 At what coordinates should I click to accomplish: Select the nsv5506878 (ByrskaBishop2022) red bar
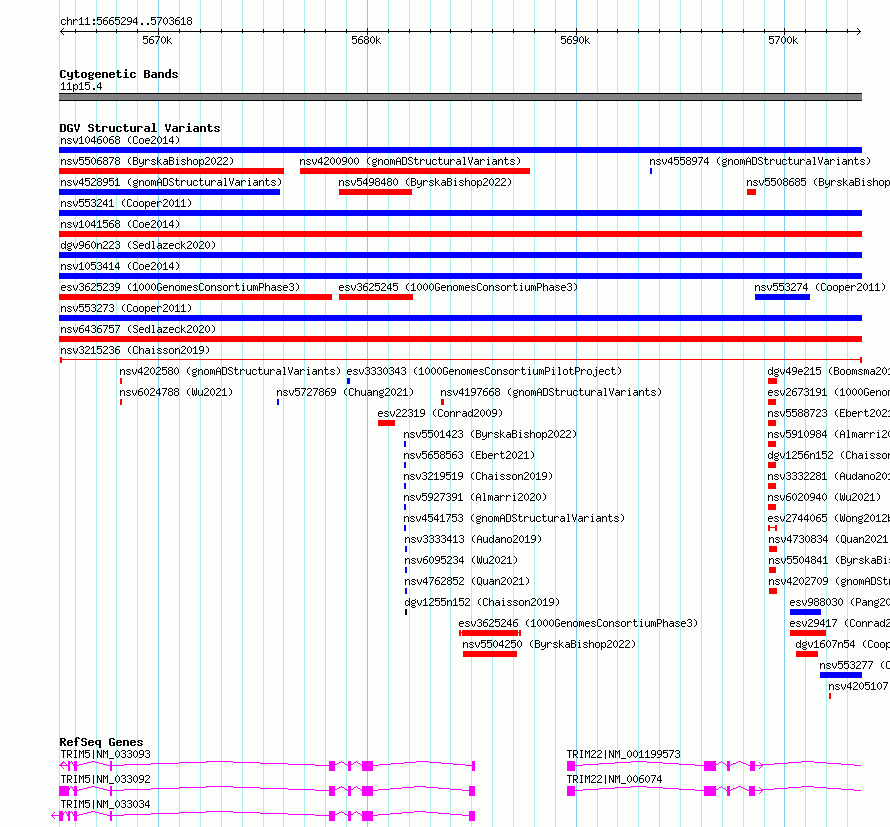pos(171,171)
